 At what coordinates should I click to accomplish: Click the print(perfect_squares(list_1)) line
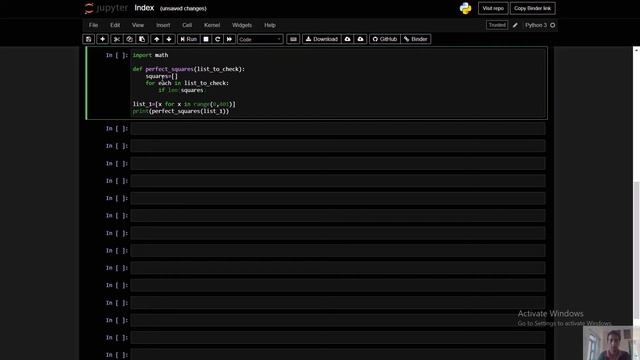click(x=181, y=111)
